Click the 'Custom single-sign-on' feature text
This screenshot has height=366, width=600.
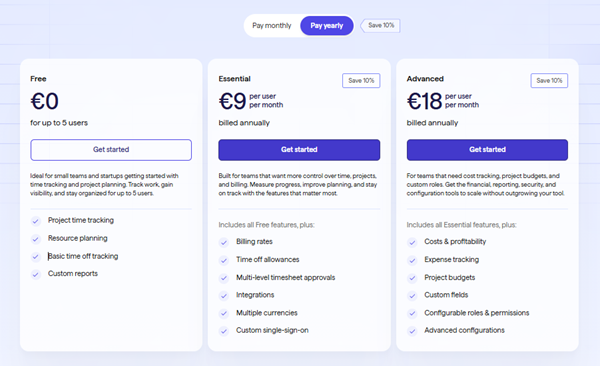click(x=272, y=330)
